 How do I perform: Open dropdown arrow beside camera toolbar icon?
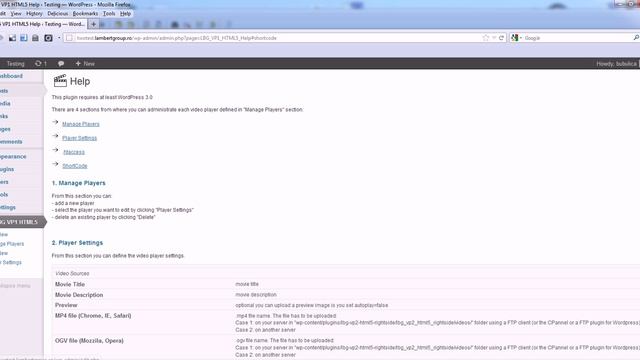(59, 38)
